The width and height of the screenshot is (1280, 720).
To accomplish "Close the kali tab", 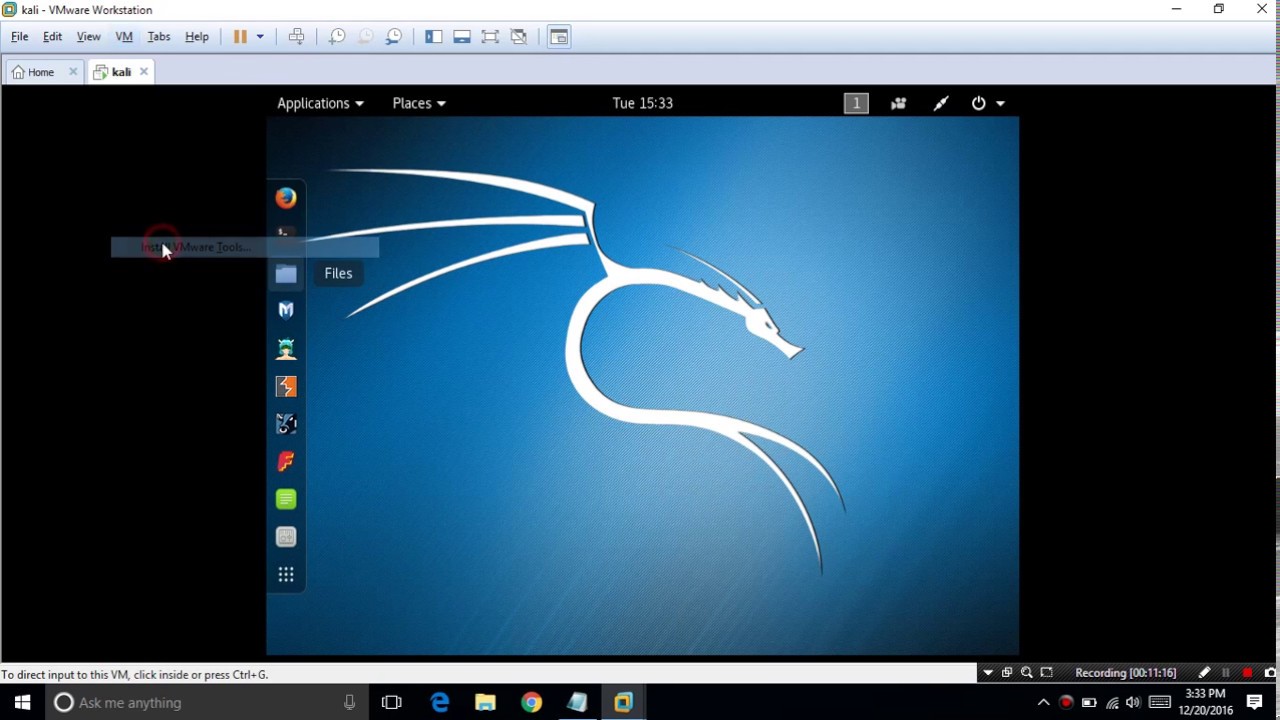I will [144, 72].
